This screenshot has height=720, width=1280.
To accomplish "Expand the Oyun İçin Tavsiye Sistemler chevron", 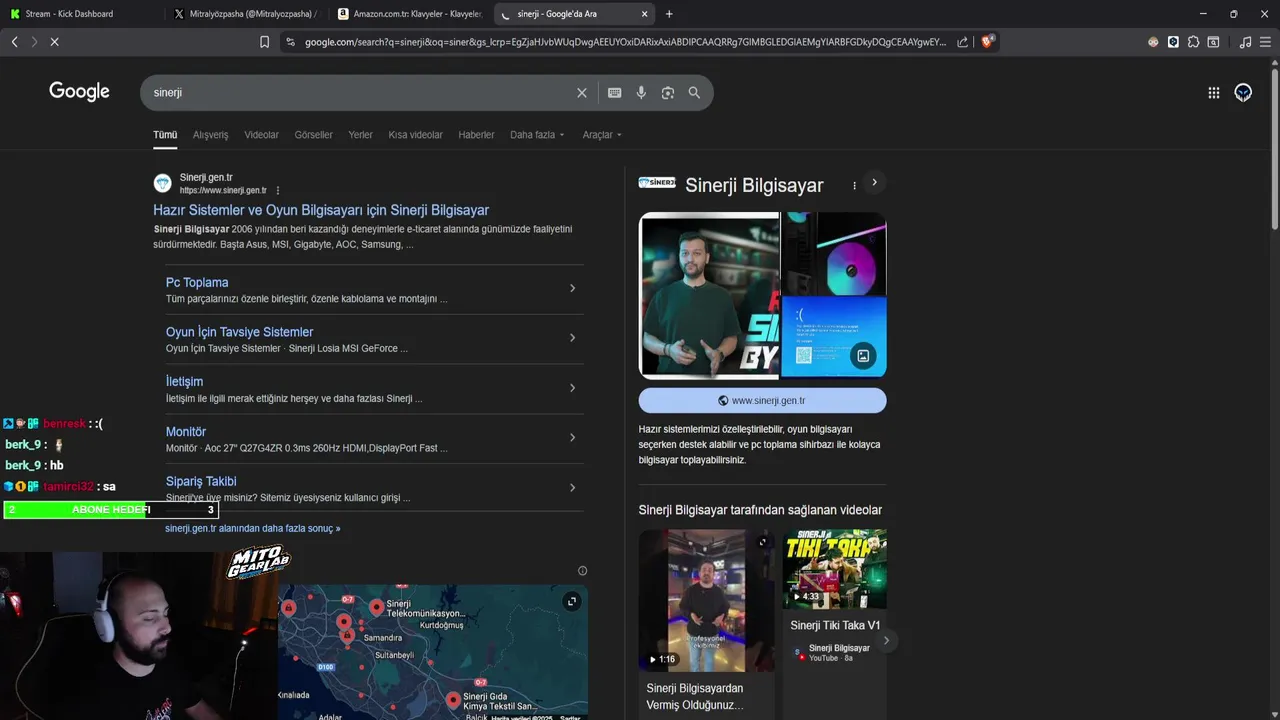I will [x=572, y=338].
